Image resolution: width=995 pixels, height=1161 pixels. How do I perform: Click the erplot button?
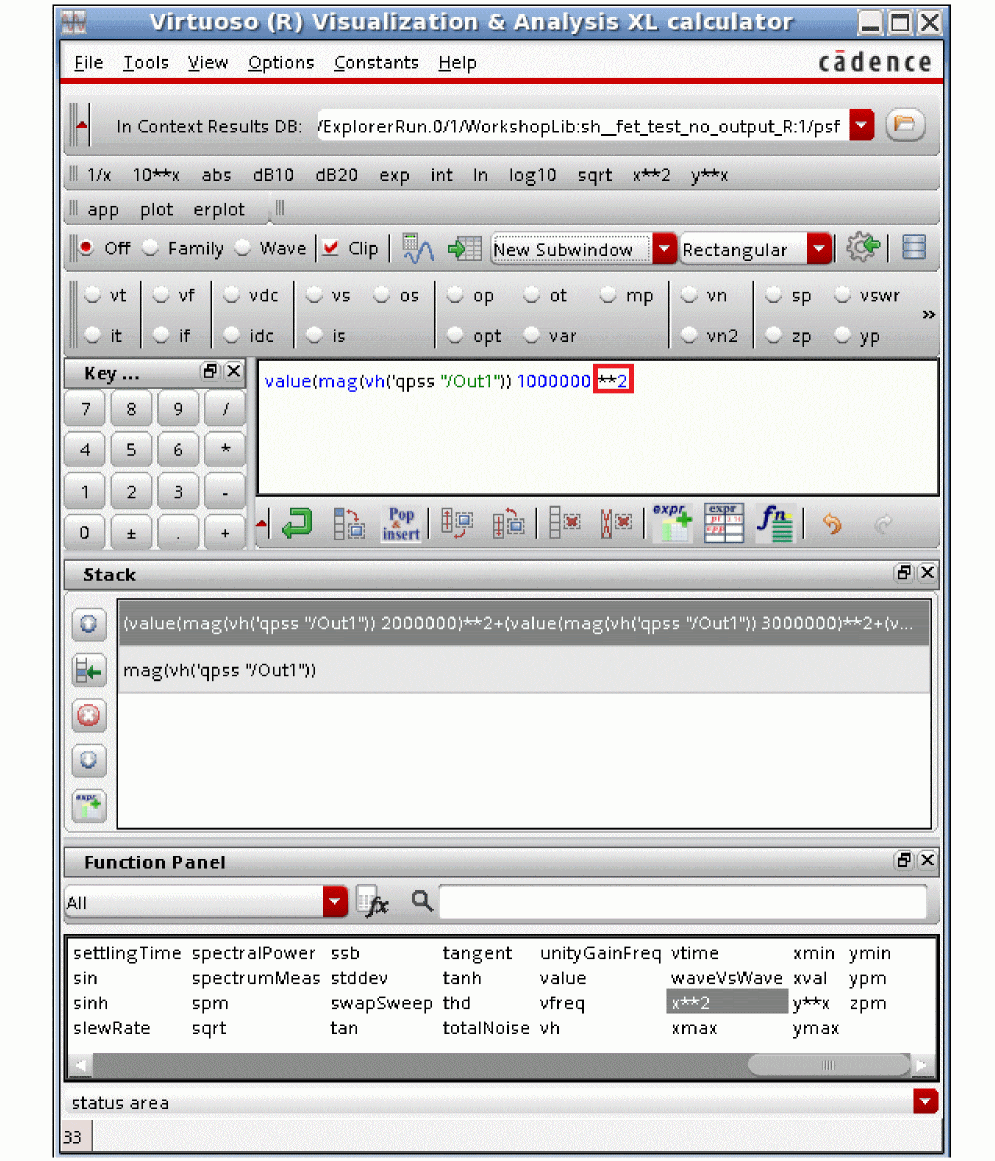[218, 210]
